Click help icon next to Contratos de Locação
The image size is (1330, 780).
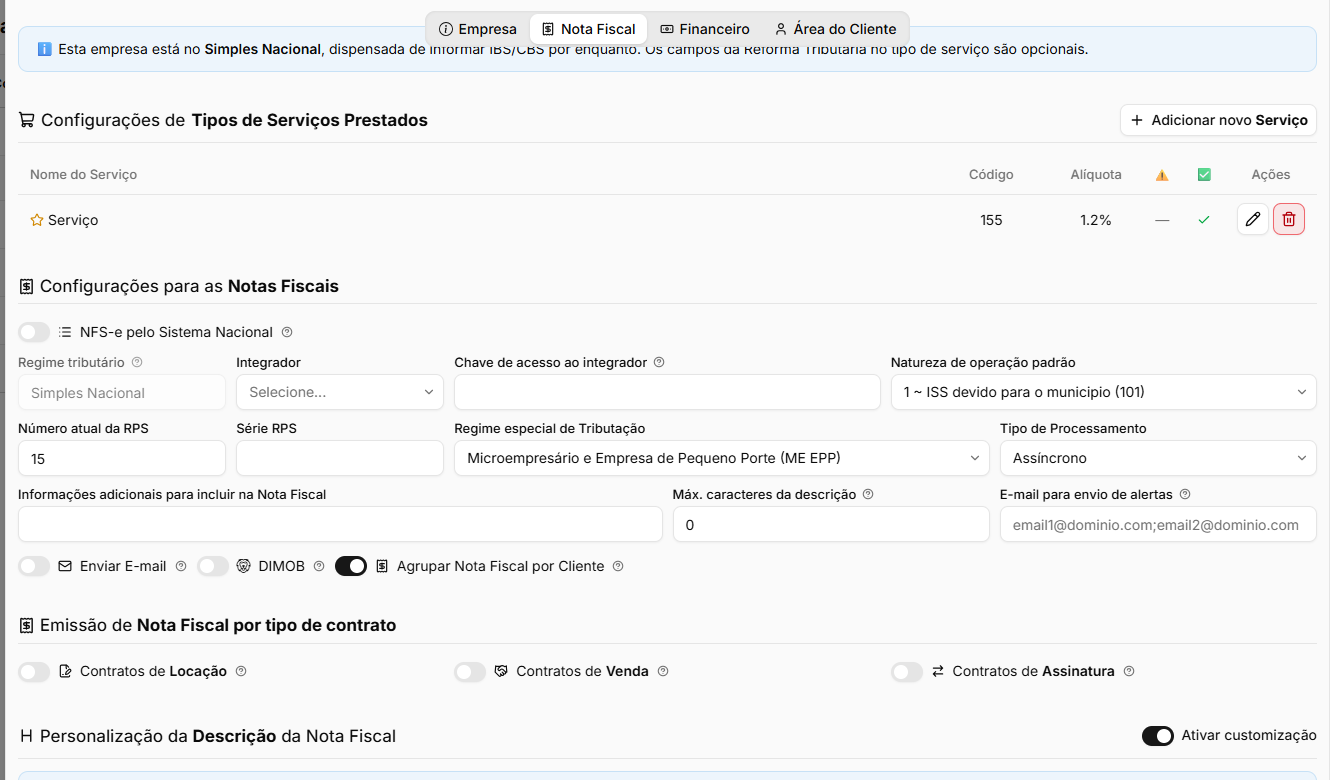tap(241, 671)
